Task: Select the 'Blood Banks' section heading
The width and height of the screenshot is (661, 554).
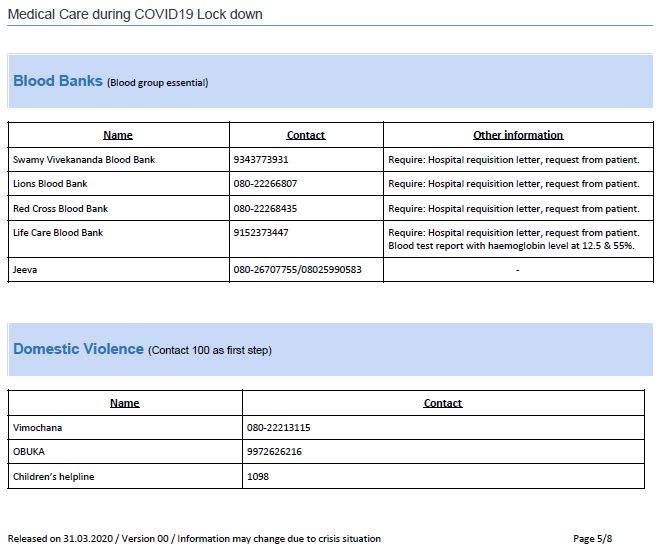Action: point(58,81)
